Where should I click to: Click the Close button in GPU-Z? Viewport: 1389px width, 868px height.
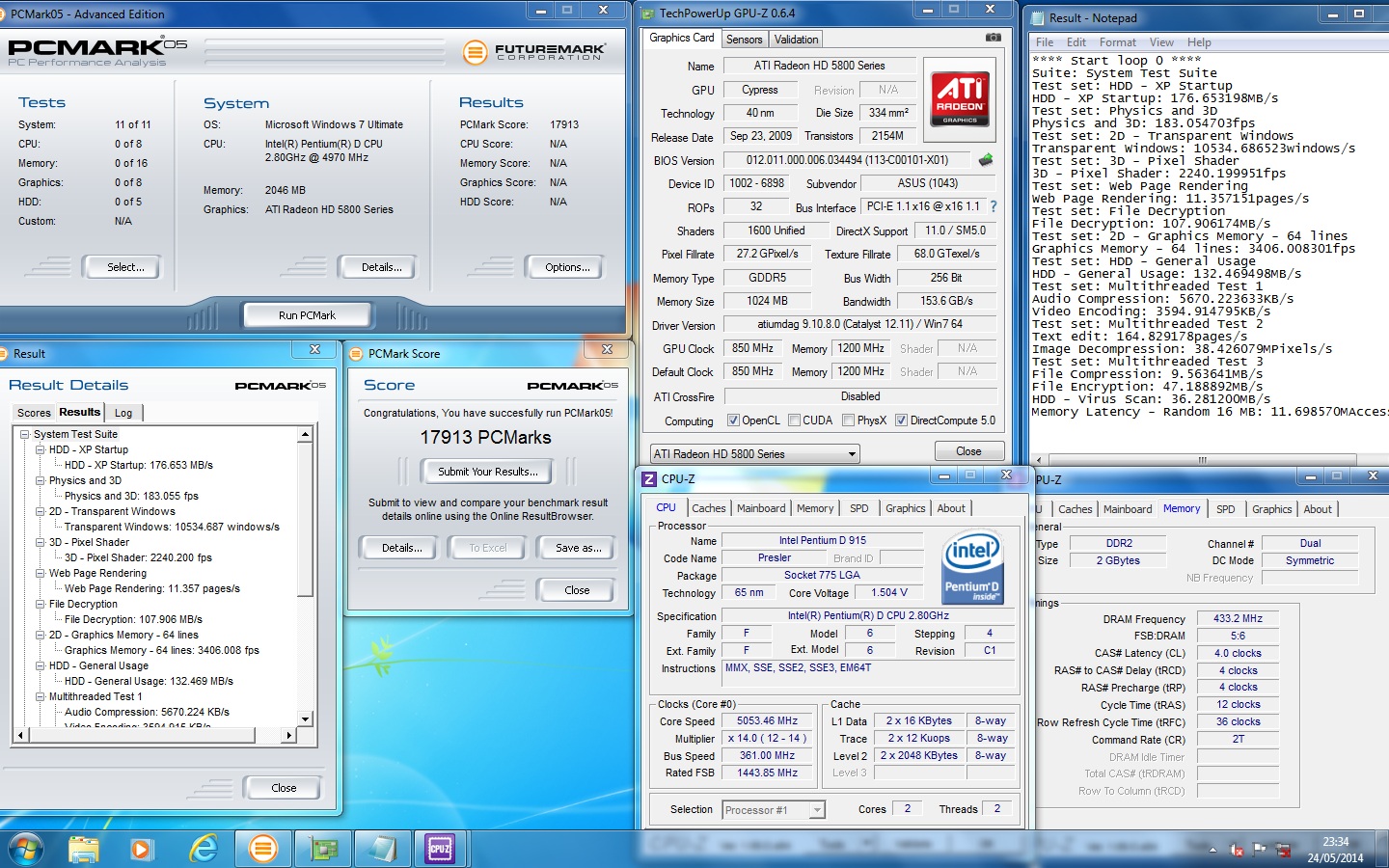(x=968, y=451)
